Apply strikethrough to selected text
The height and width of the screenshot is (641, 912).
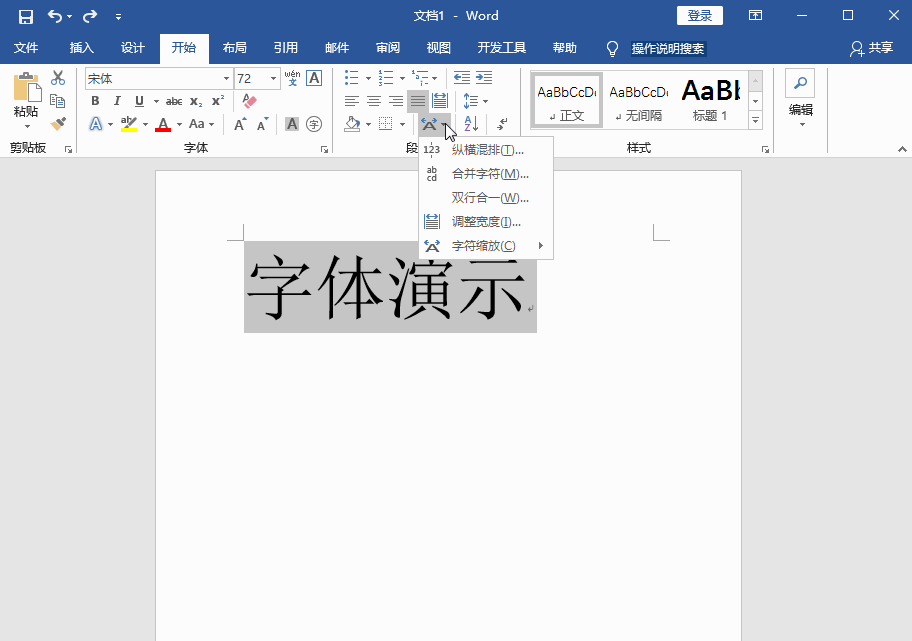[x=175, y=100]
